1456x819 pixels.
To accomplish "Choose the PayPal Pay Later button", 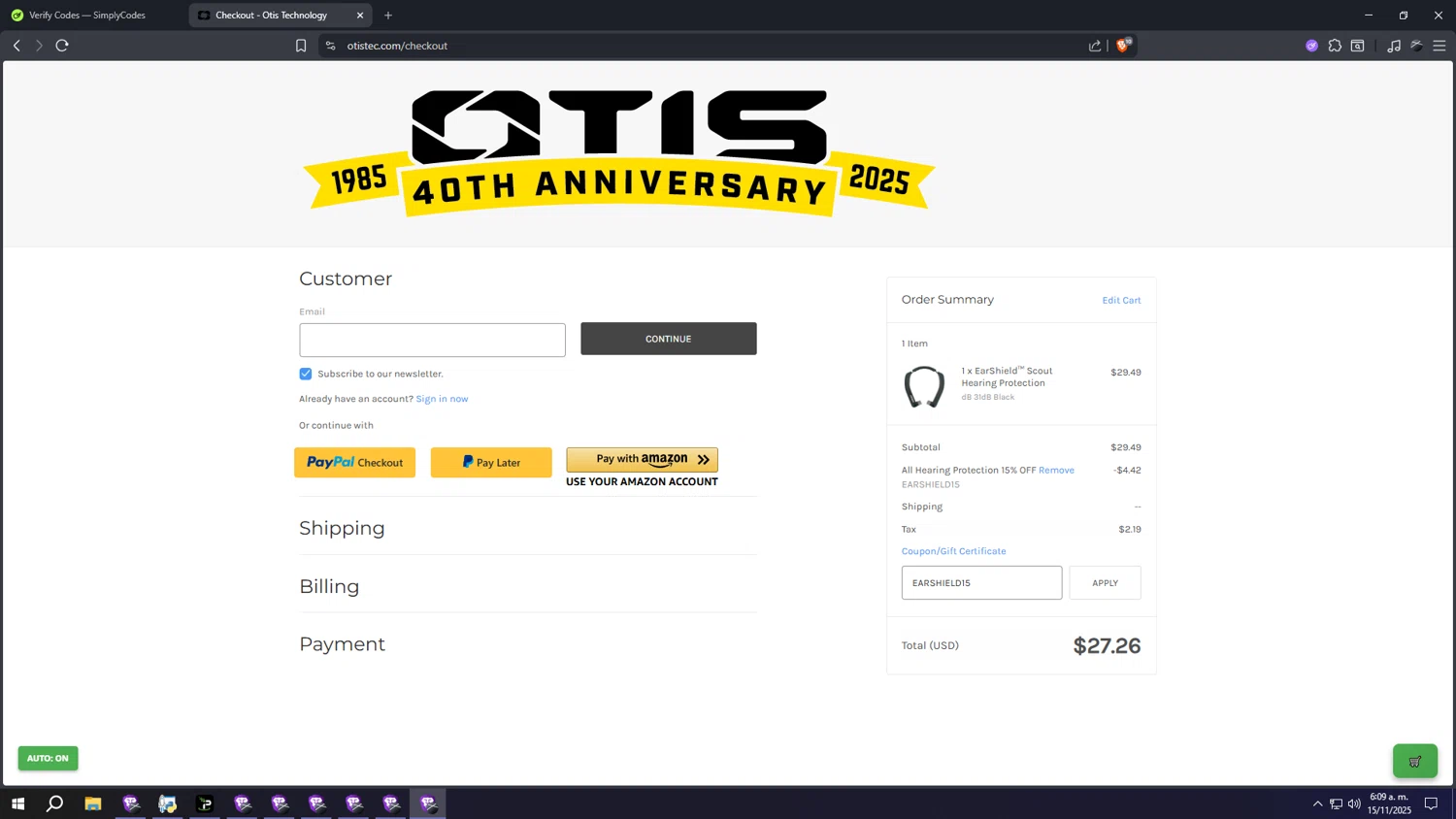I will [491, 462].
